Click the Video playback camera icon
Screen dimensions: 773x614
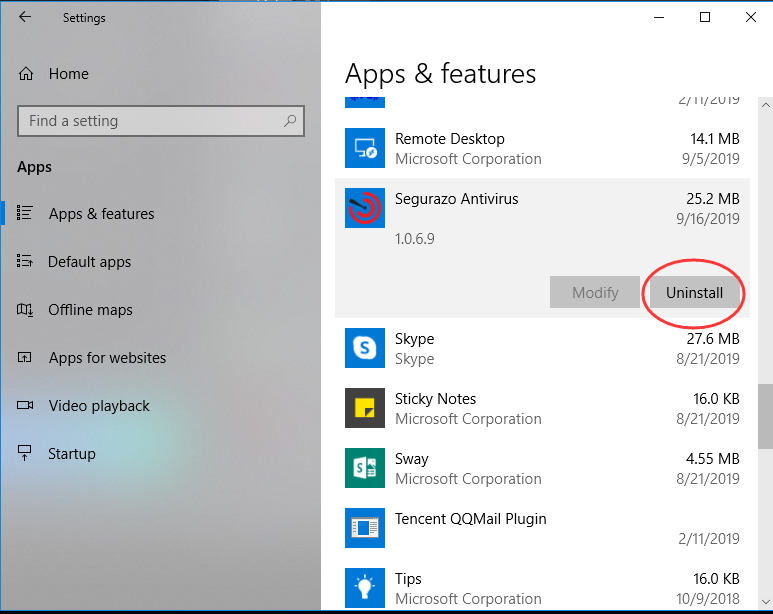click(x=25, y=405)
